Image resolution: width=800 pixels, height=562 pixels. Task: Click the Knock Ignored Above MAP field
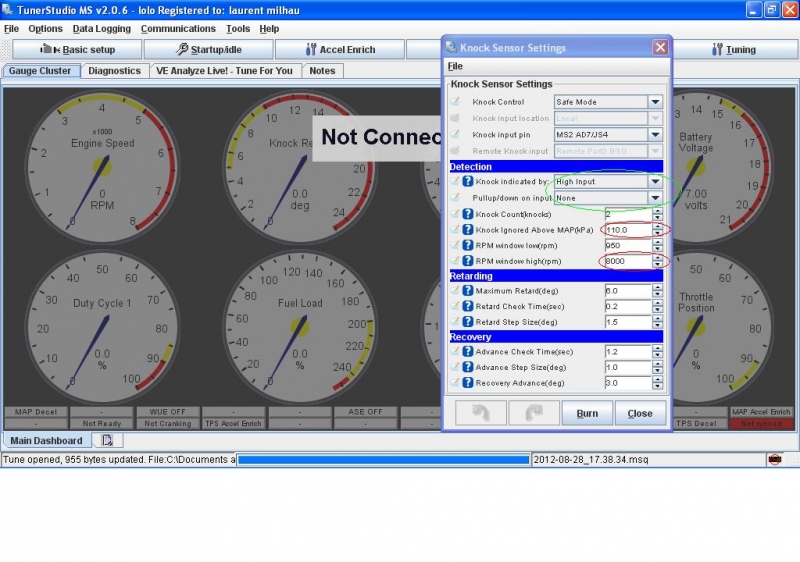[628, 230]
